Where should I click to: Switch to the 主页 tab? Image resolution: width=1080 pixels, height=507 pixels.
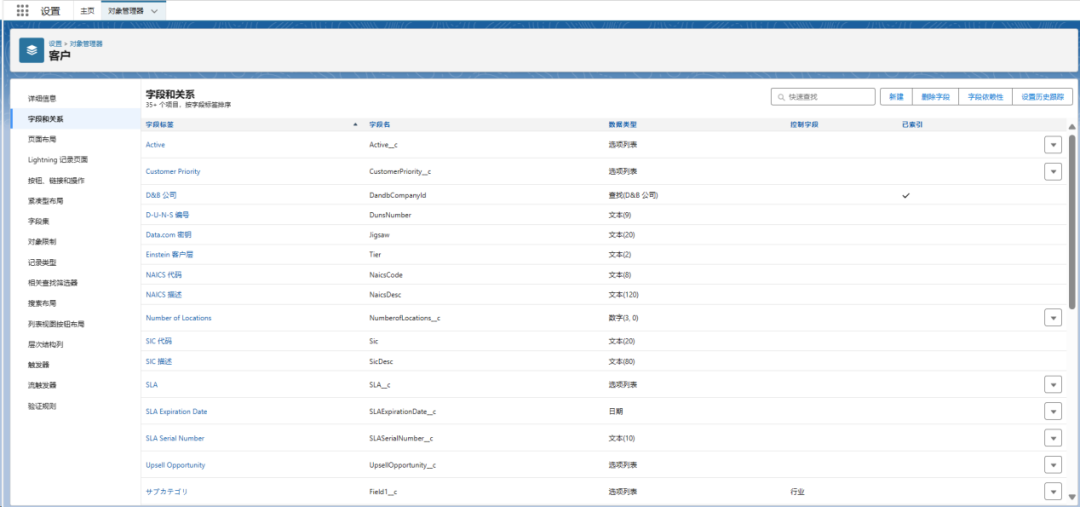pos(87,11)
